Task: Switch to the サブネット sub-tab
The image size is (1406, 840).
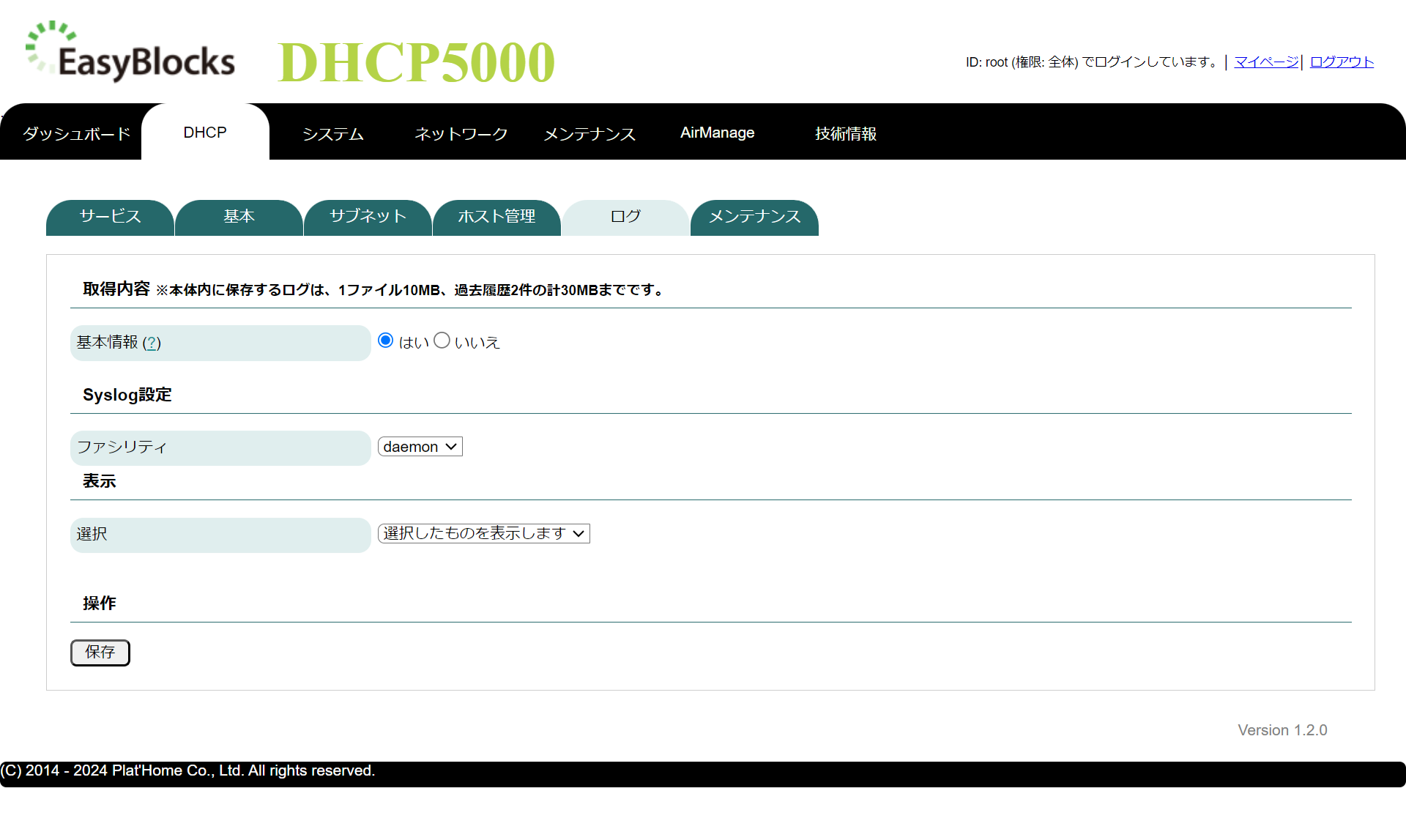Action: coord(368,217)
